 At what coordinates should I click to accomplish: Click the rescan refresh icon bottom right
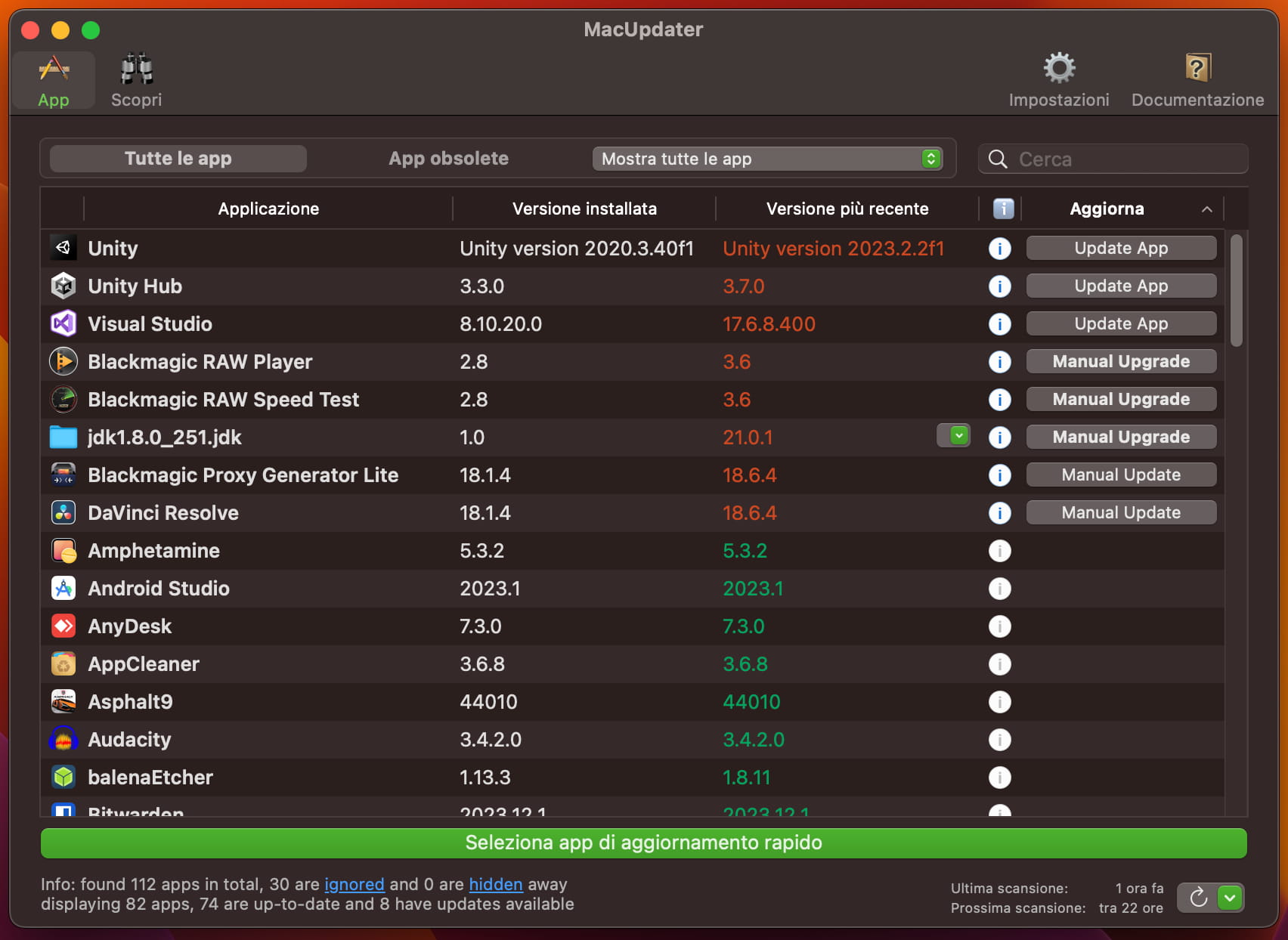pyautogui.click(x=1199, y=898)
